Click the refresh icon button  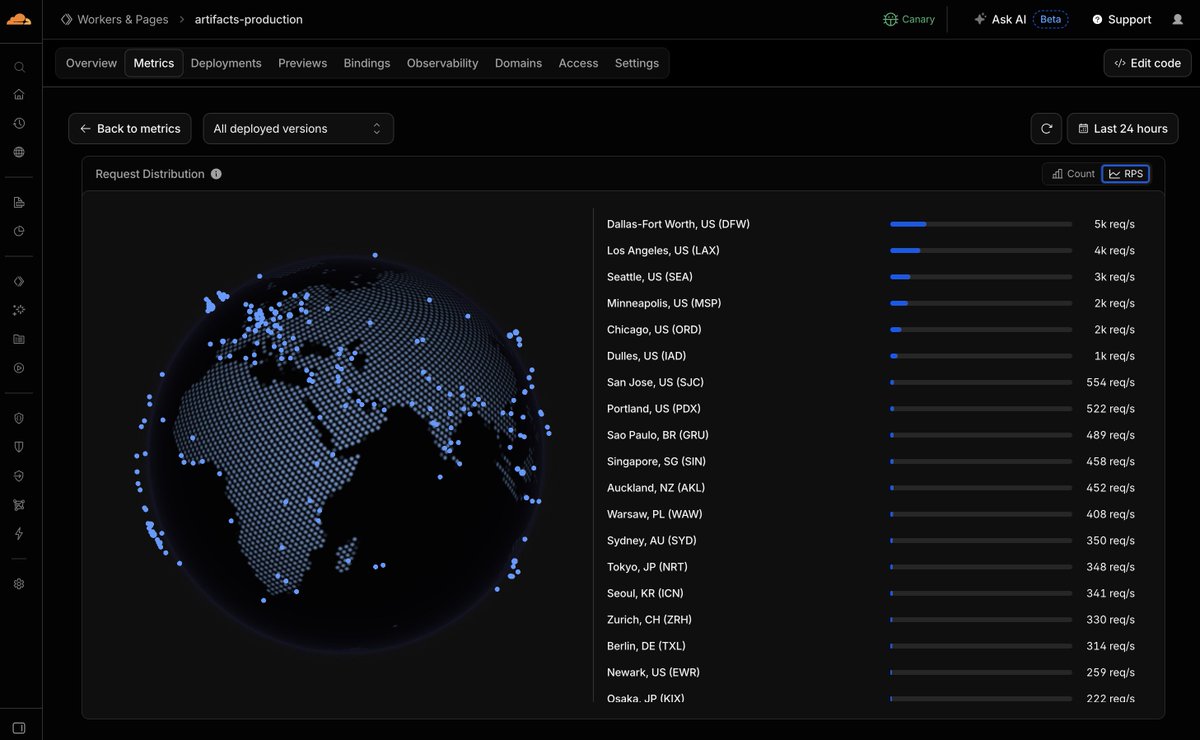pyautogui.click(x=1046, y=129)
